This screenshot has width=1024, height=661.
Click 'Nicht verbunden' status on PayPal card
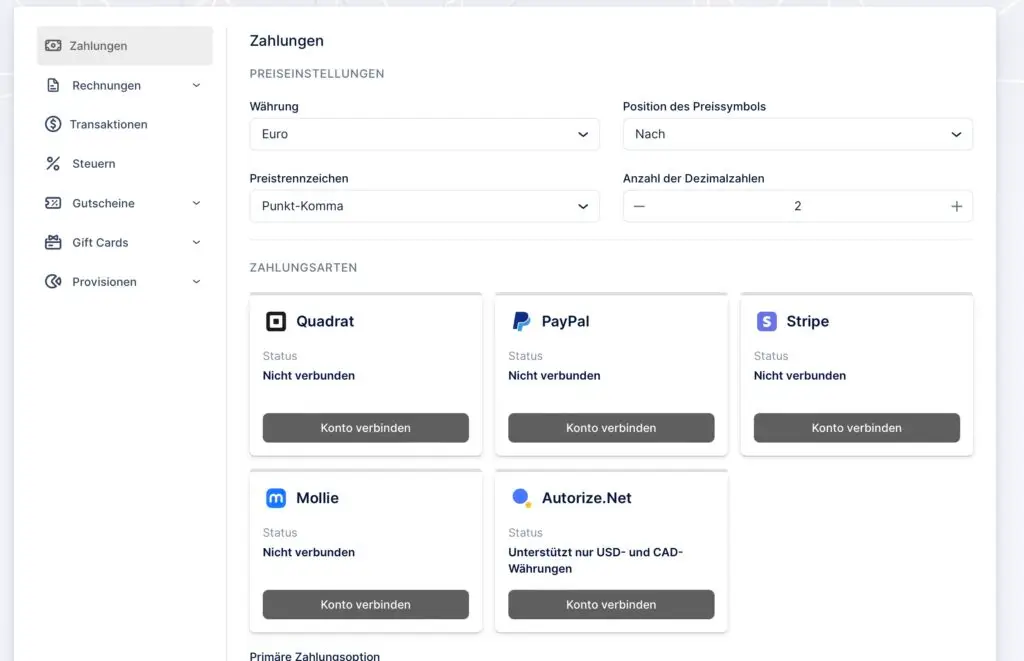tap(554, 376)
